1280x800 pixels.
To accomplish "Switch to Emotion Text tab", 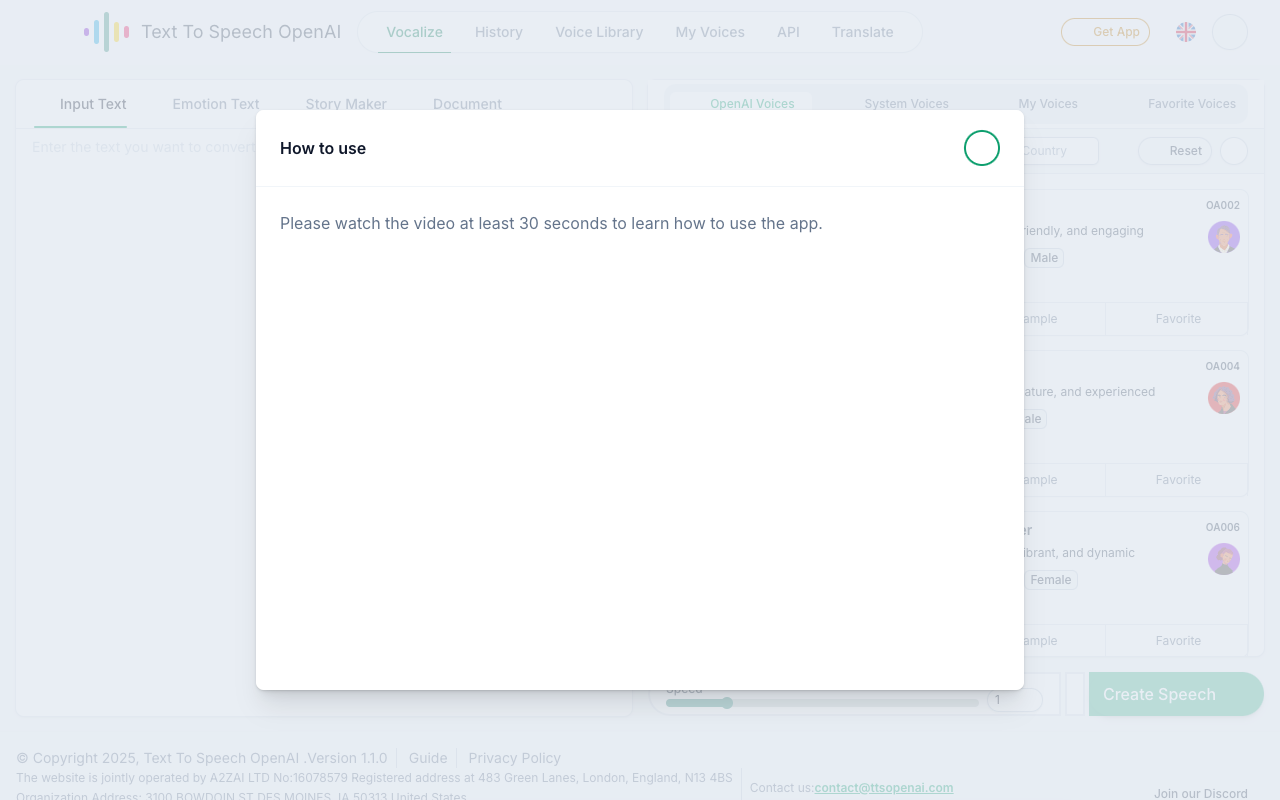I will (216, 104).
